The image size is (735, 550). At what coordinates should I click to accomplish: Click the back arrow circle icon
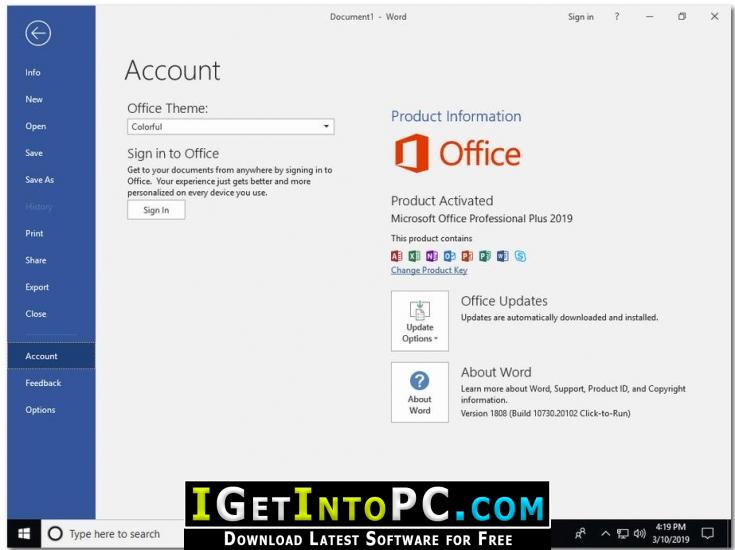[x=38, y=34]
